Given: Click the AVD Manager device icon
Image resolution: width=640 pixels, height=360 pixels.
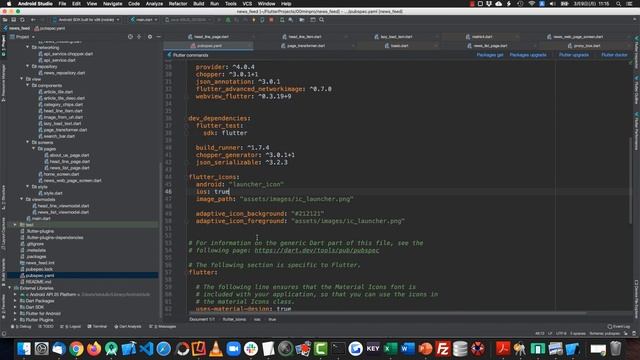Looking at the screenshot, I should [x=282, y=20].
